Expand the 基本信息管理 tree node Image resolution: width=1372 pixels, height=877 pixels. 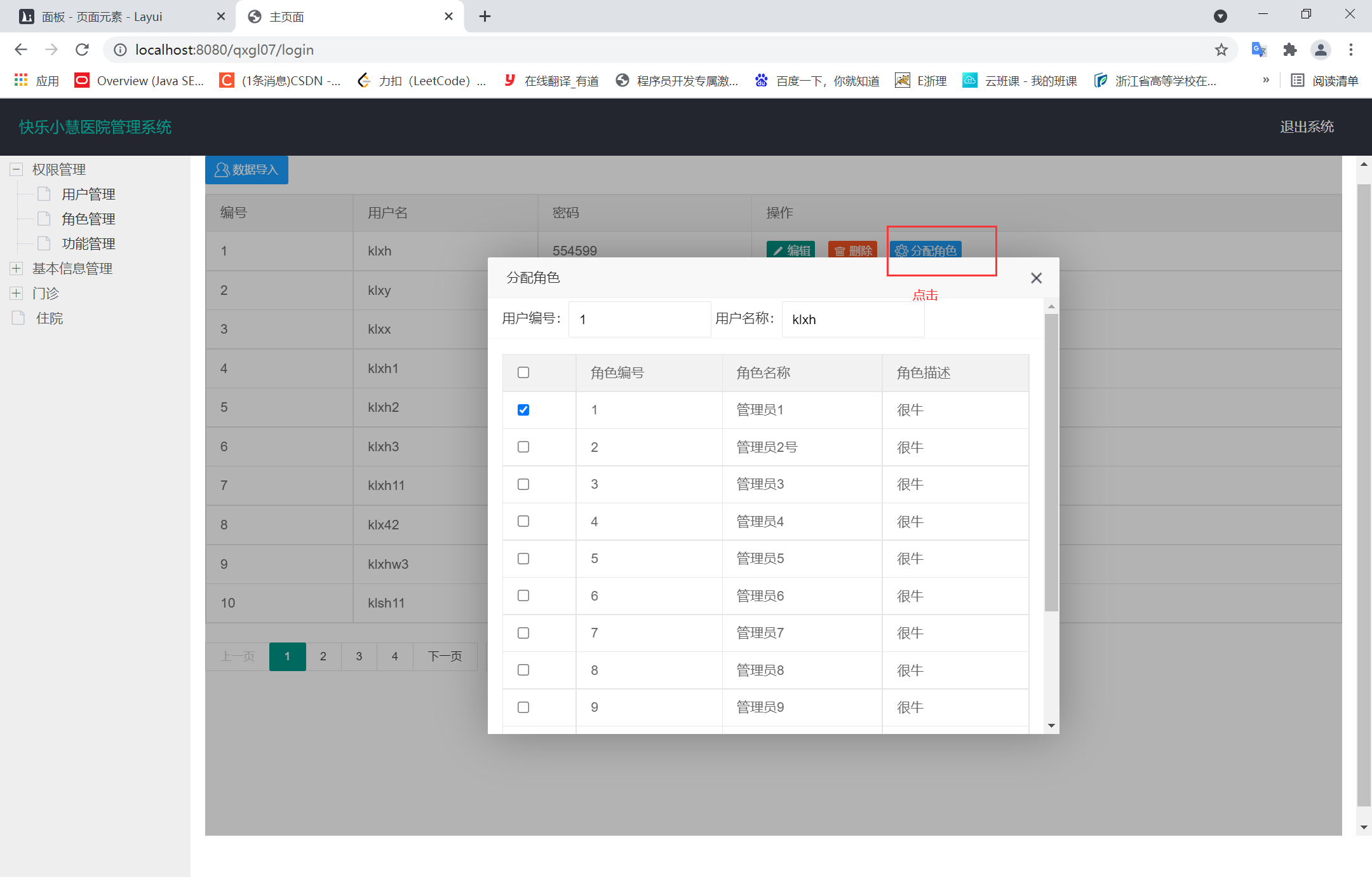click(17, 268)
